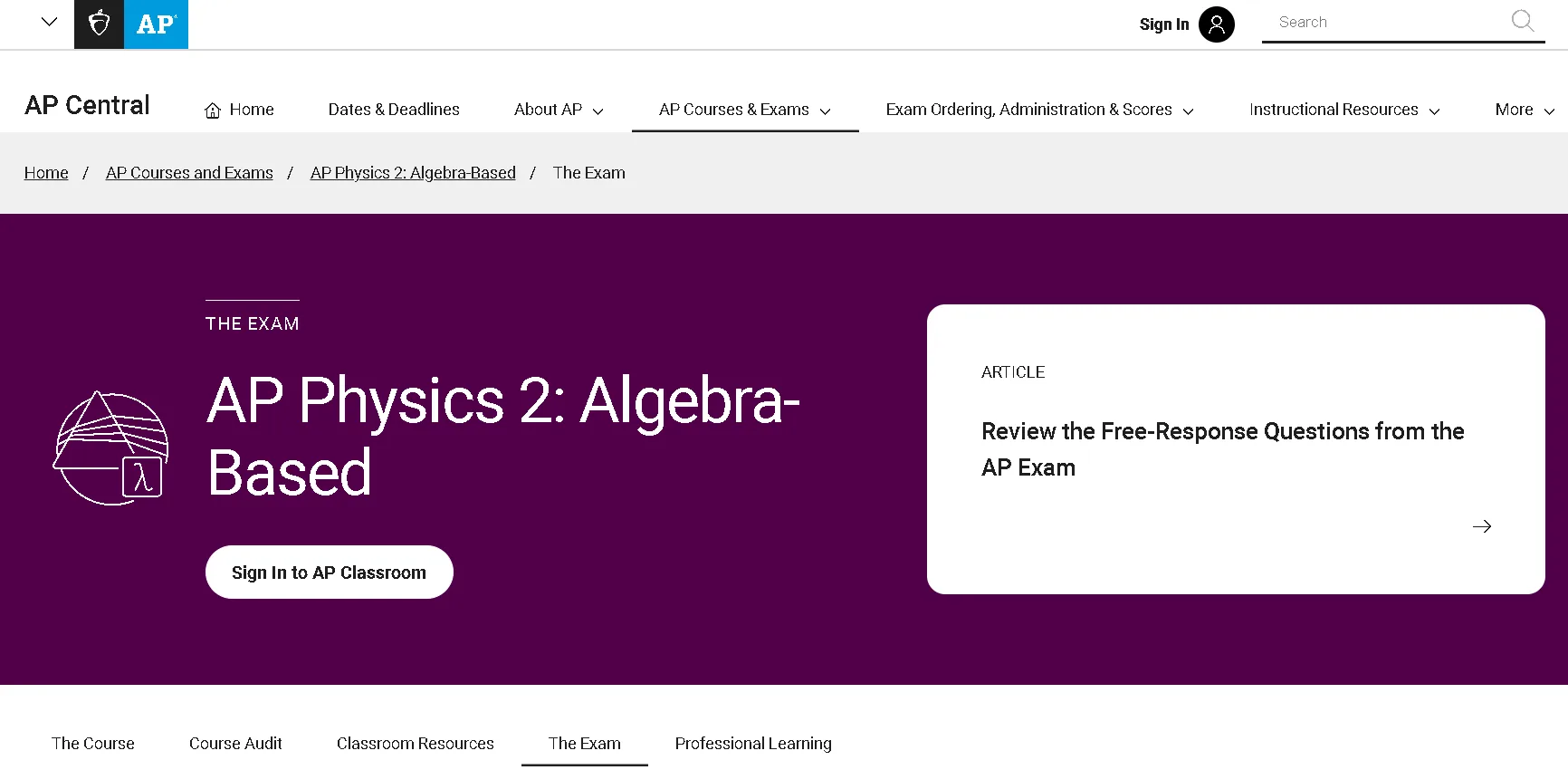
Task: Select Dates & Deadlines in navigation
Action: pos(393,110)
